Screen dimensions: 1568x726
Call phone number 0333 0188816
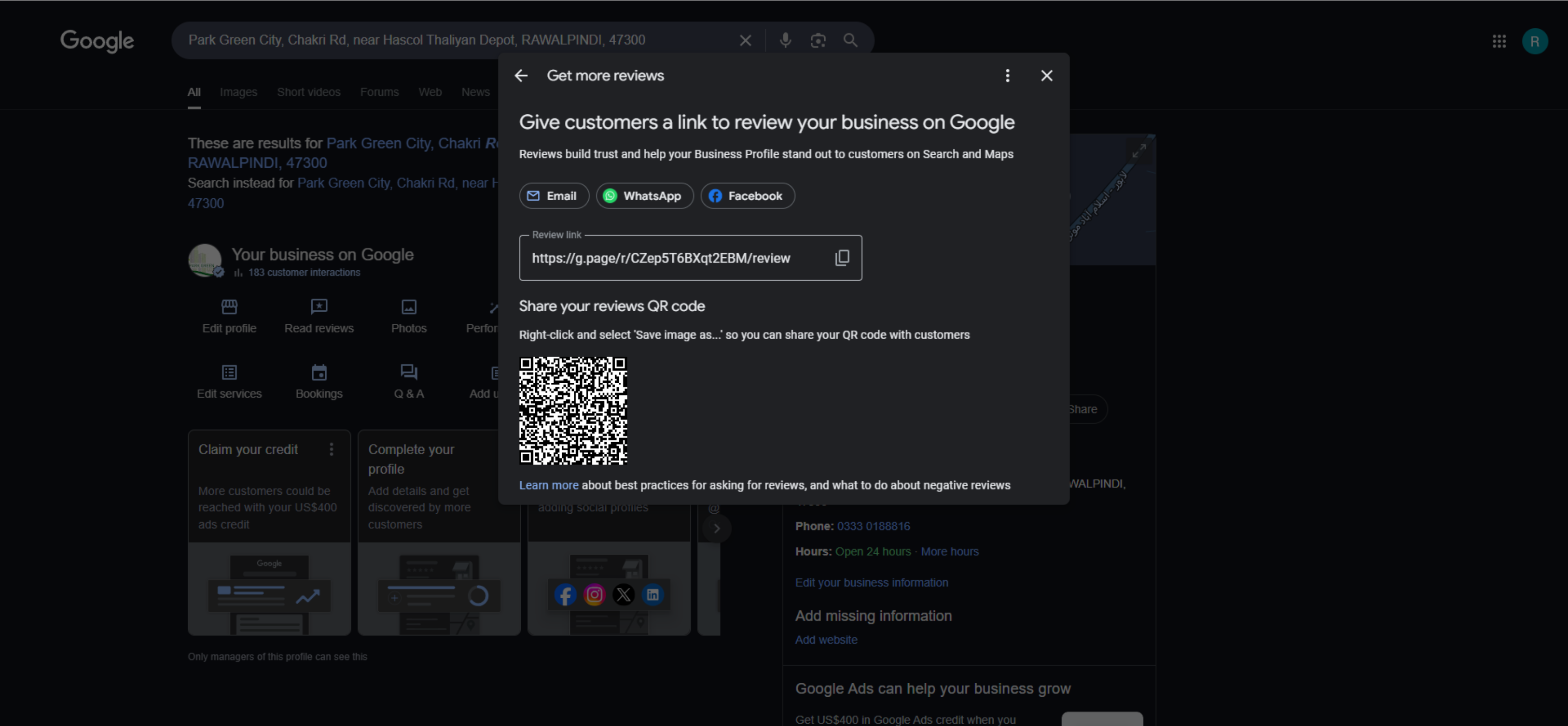873,526
